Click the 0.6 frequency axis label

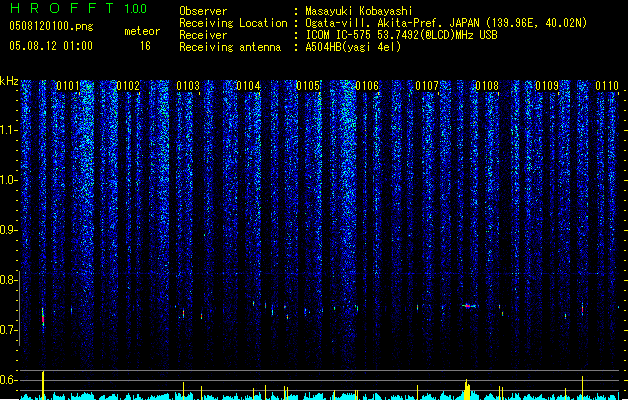coord(8,380)
